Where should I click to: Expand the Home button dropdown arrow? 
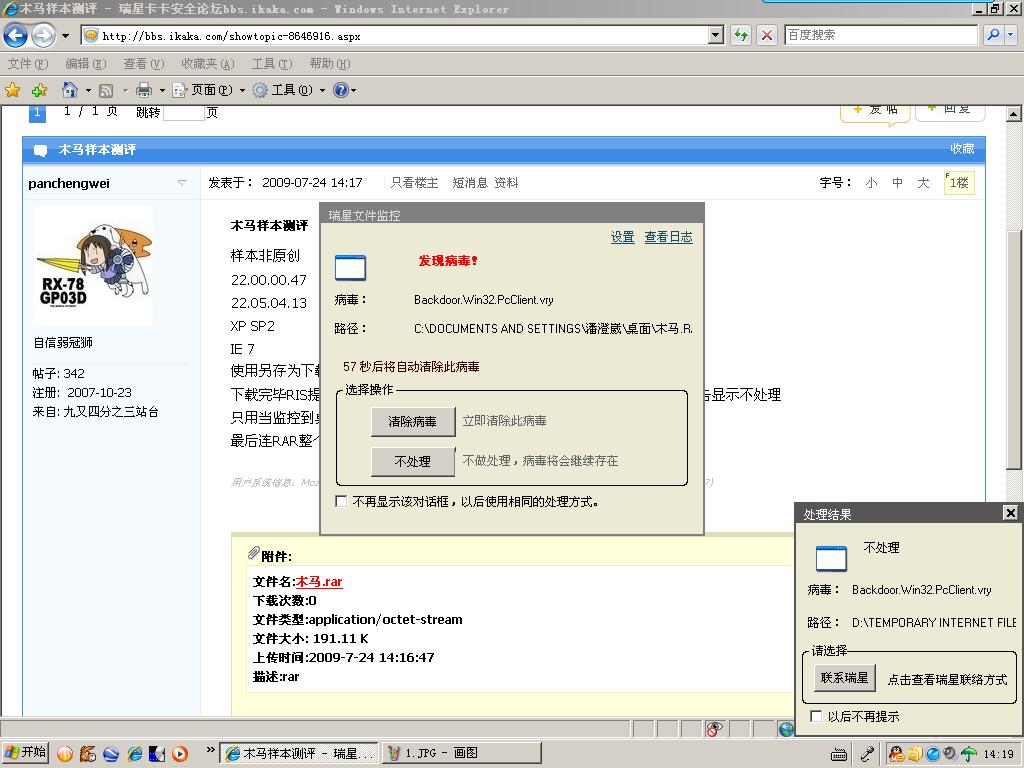pyautogui.click(x=88, y=90)
